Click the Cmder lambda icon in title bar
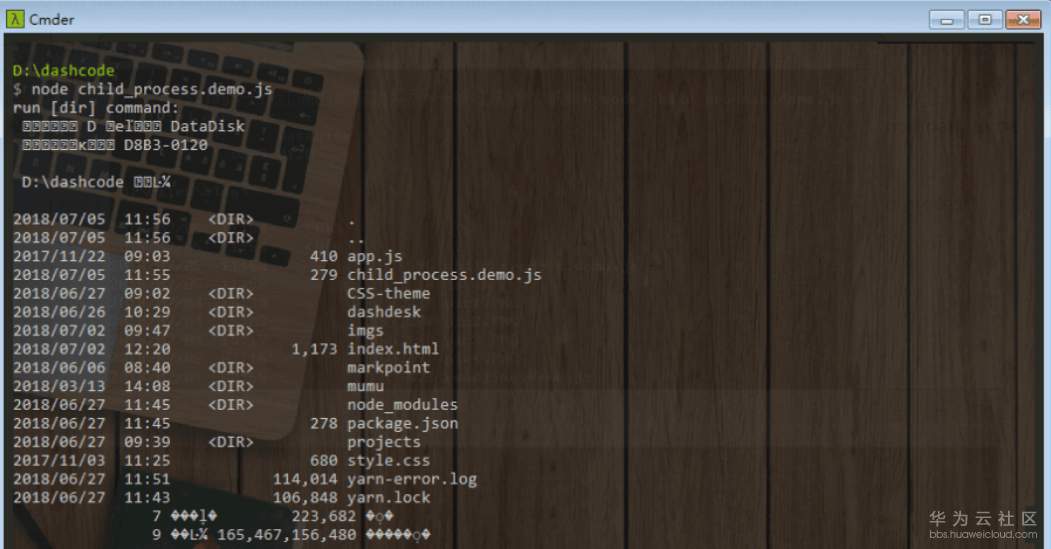1051x549 pixels. click(x=15, y=19)
